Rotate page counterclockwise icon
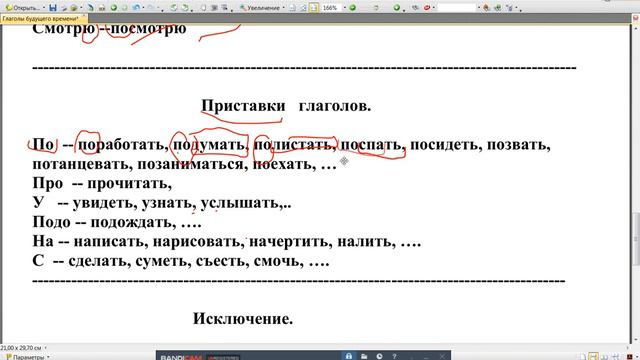Viewport: 640px width, 360px height. click(174, 8)
